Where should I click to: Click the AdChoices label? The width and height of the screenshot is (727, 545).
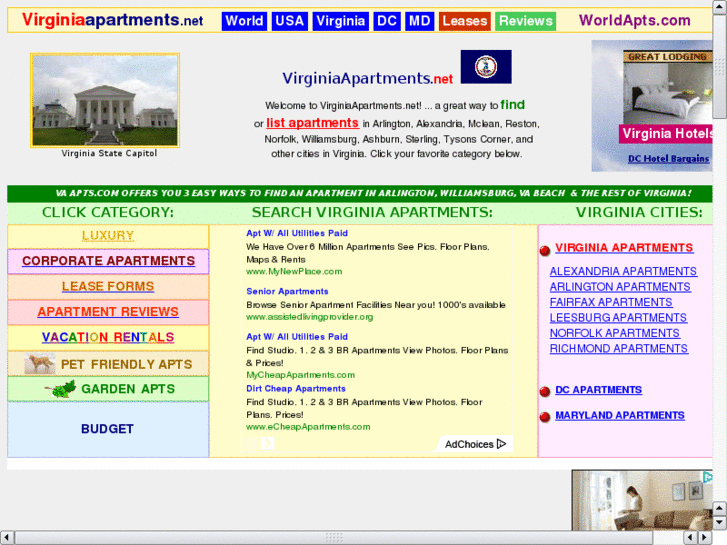469,444
